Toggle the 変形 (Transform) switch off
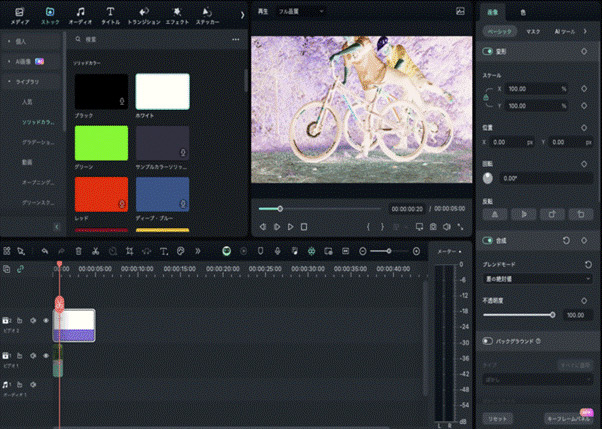The width and height of the screenshot is (602, 429). click(x=489, y=51)
